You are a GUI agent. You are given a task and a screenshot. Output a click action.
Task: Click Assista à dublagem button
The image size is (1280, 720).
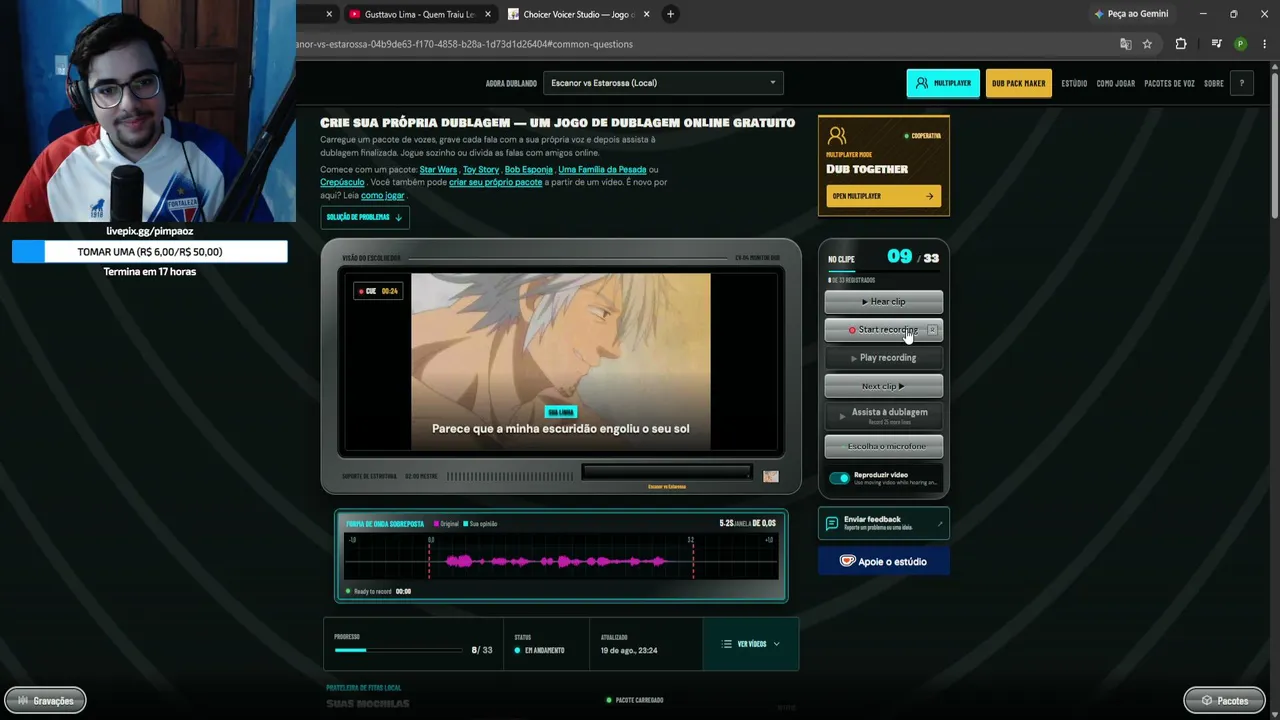pyautogui.click(x=884, y=416)
